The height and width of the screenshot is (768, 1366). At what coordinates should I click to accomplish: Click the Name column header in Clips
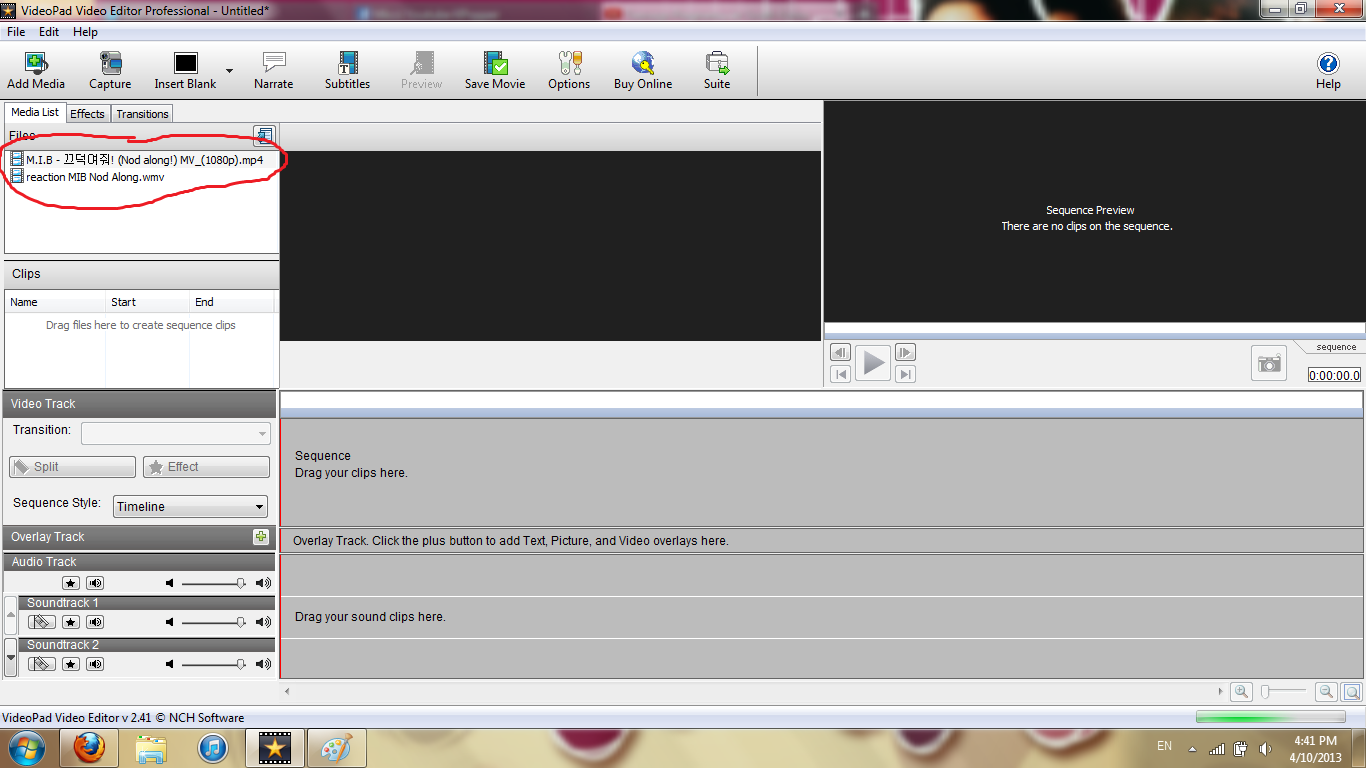click(x=56, y=302)
